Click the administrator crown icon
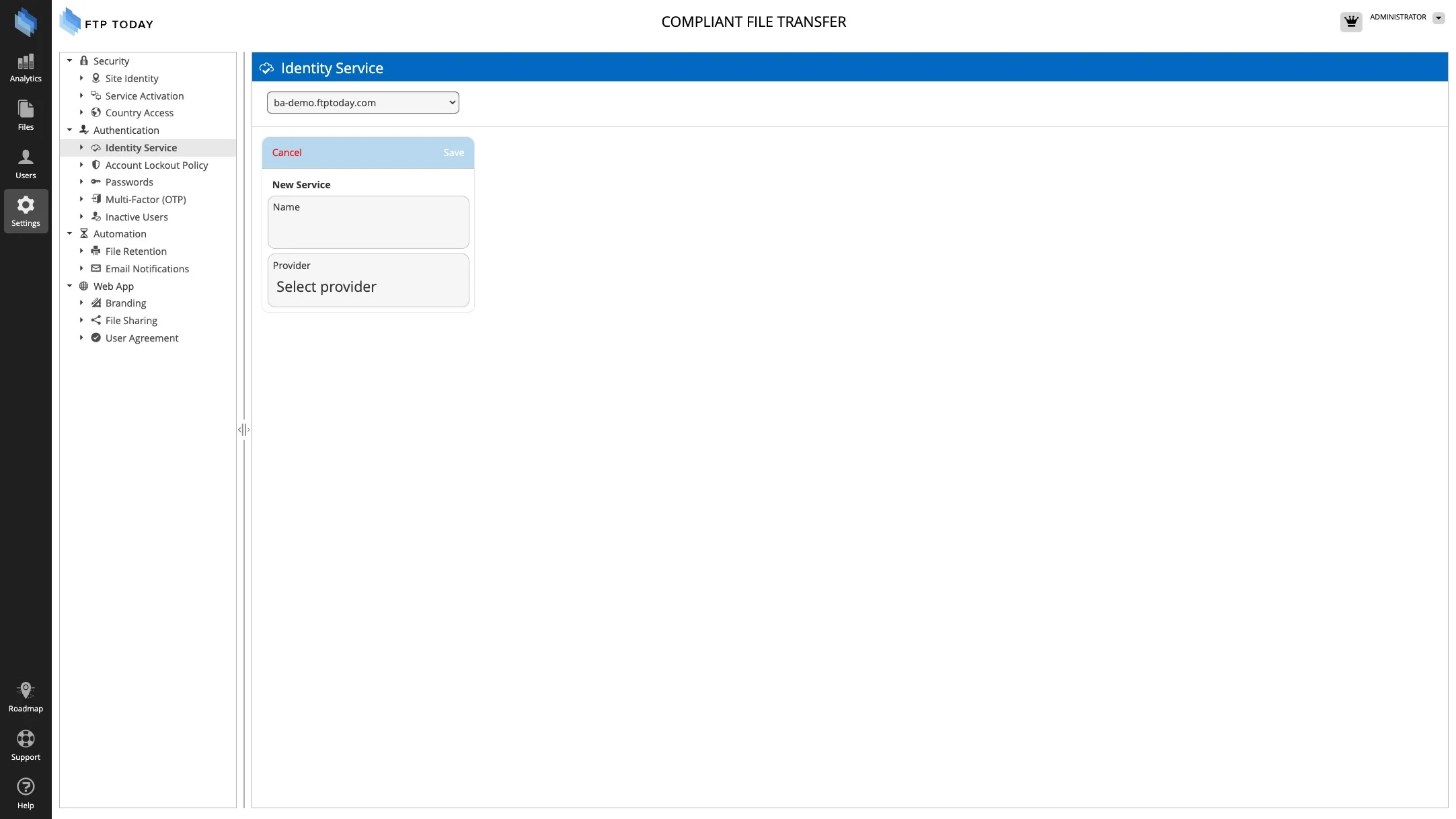The image size is (1456, 819). (1351, 22)
